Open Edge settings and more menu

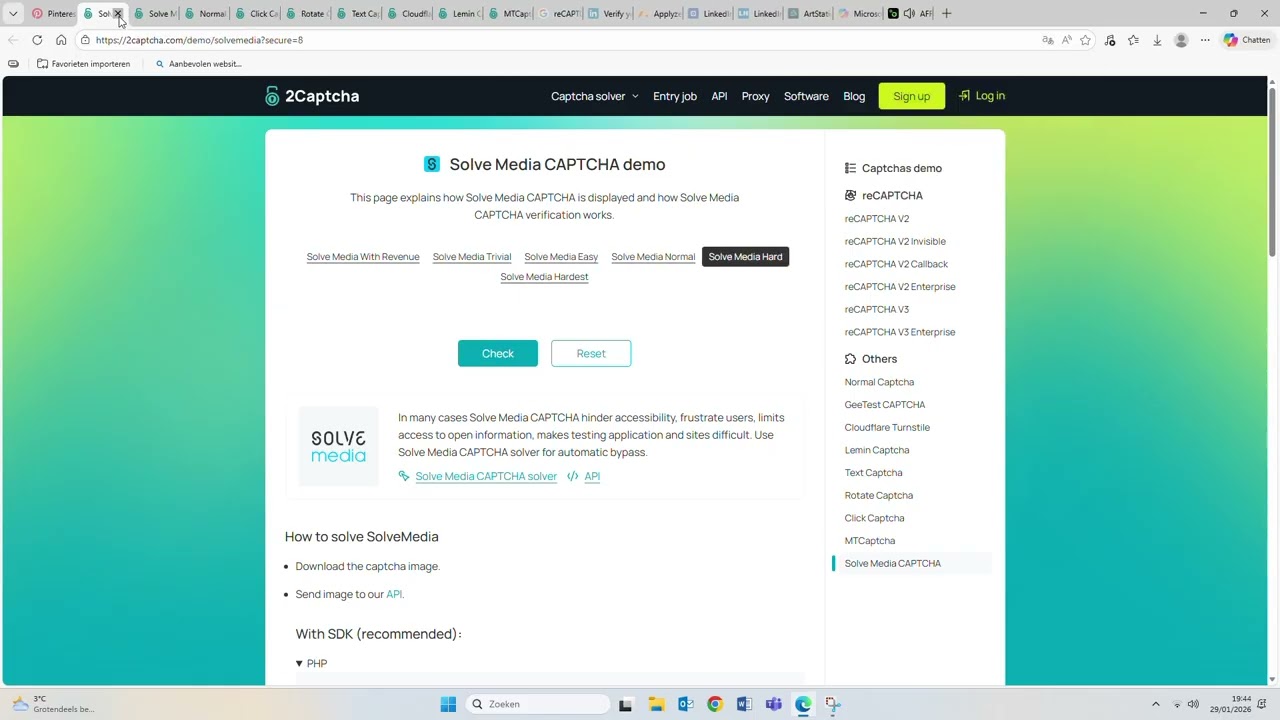click(1205, 40)
